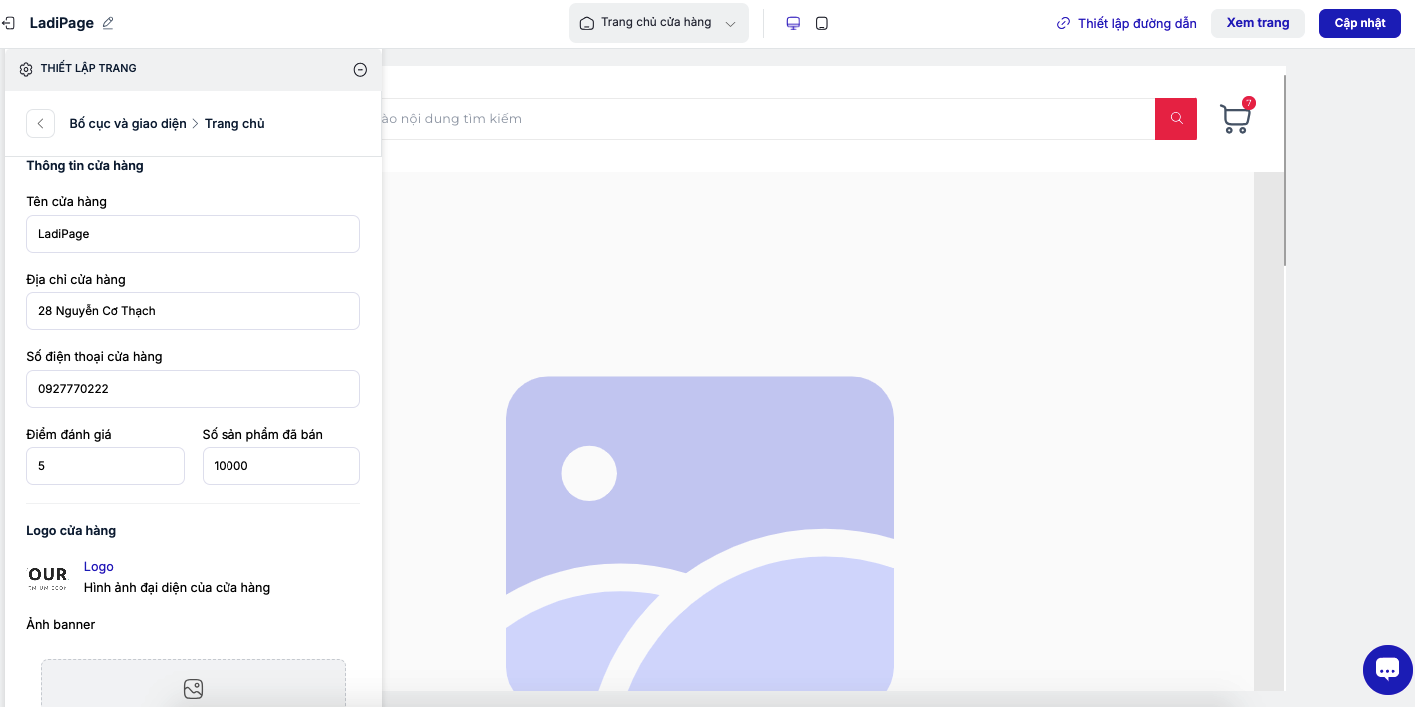The height and width of the screenshot is (707, 1415).
Task: Click the Hình ảnh đại diện của cửa hàng text
Action: (177, 588)
